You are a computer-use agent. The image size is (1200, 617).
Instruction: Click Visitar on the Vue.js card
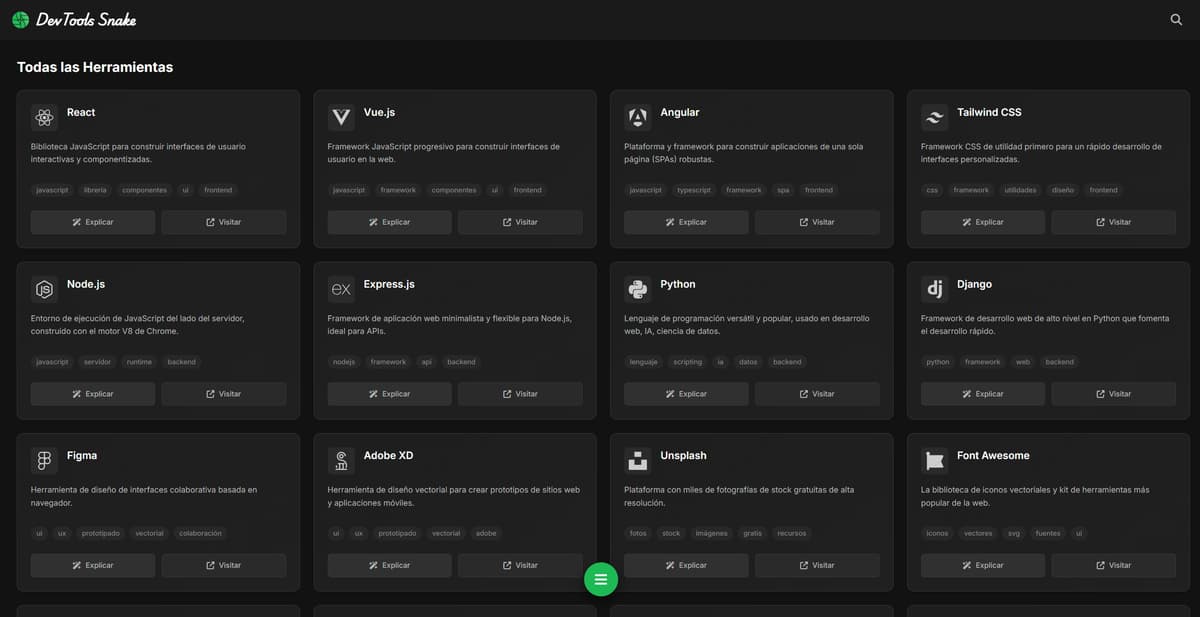520,222
